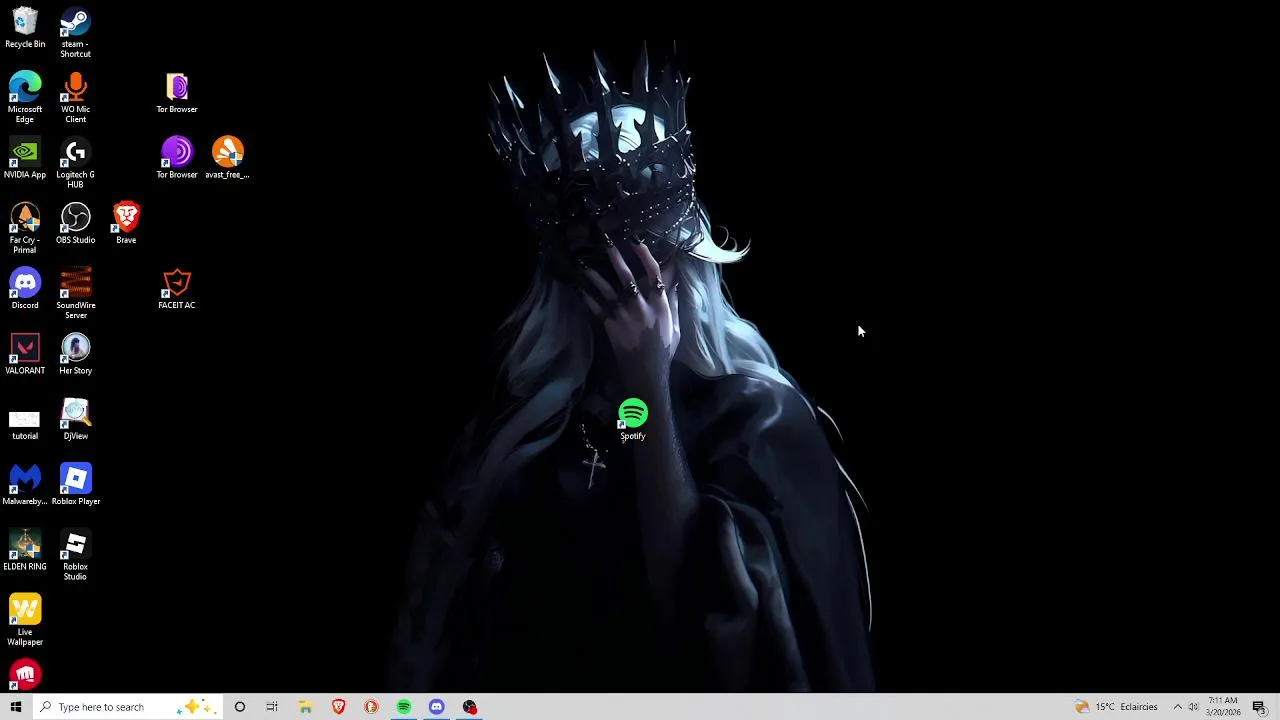Select the OBS Studio desktop icon

coord(75,223)
